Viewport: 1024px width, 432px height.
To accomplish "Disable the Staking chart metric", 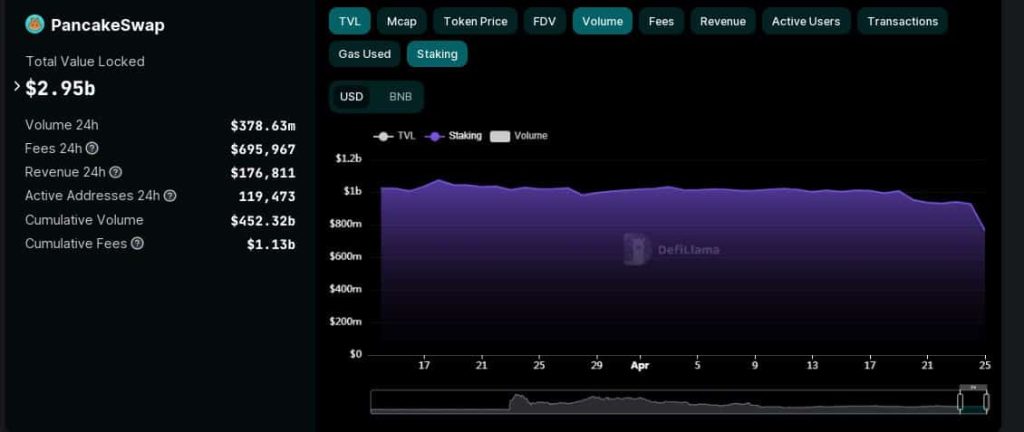I will click(437, 54).
